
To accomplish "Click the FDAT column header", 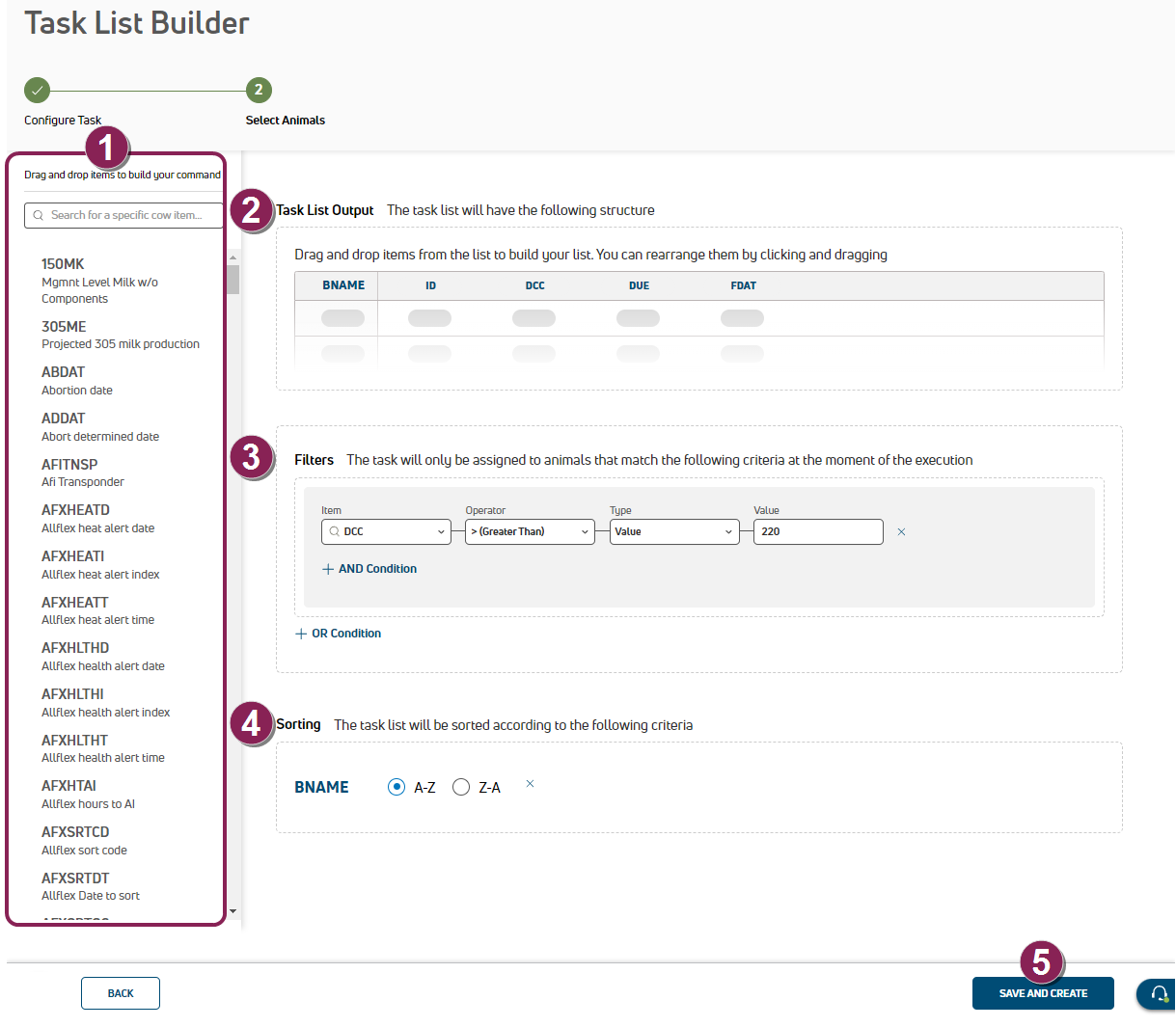I will [x=743, y=285].
